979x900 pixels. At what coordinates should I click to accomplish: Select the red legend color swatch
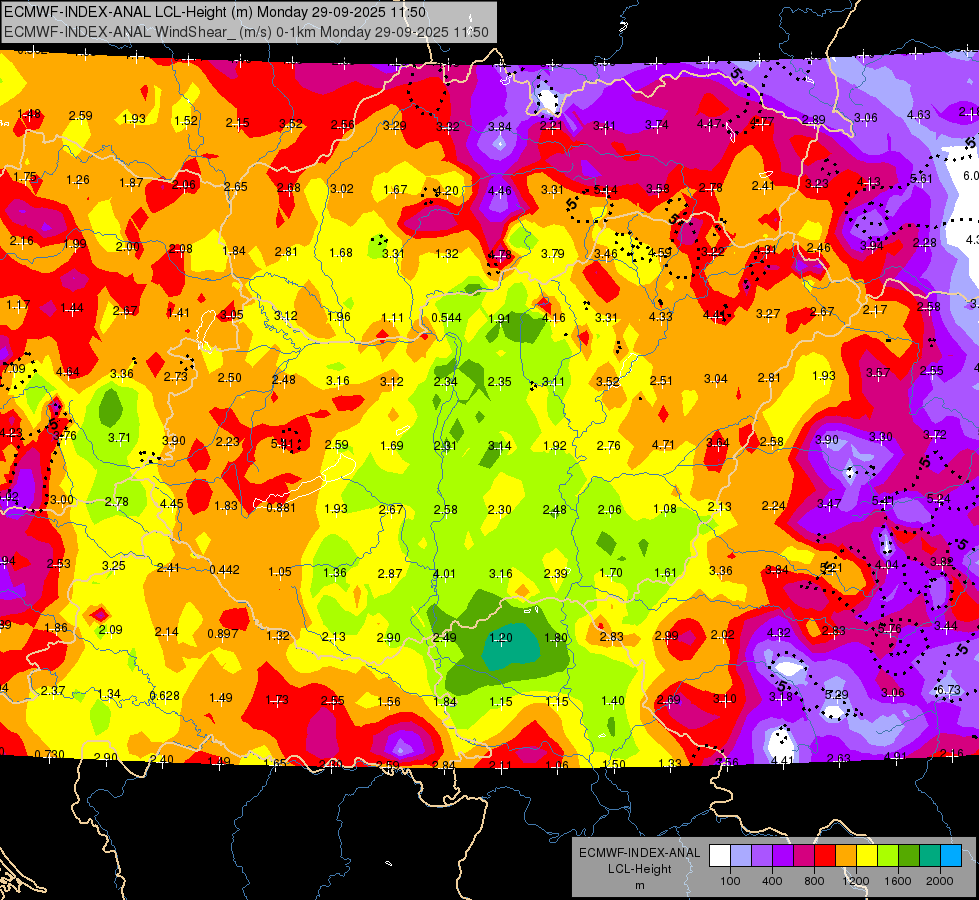click(825, 855)
